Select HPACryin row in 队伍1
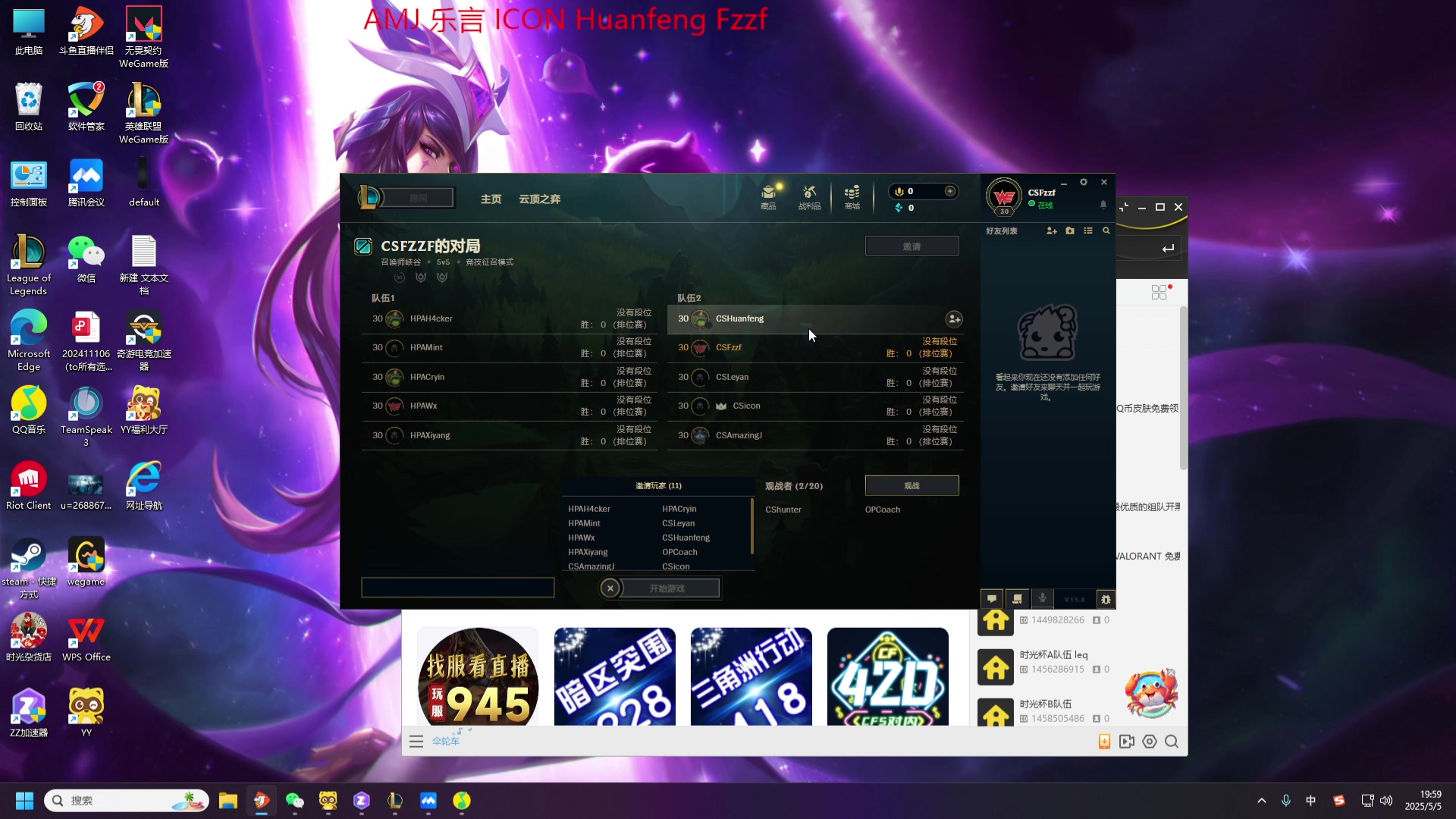Image resolution: width=1456 pixels, height=819 pixels. [x=509, y=377]
